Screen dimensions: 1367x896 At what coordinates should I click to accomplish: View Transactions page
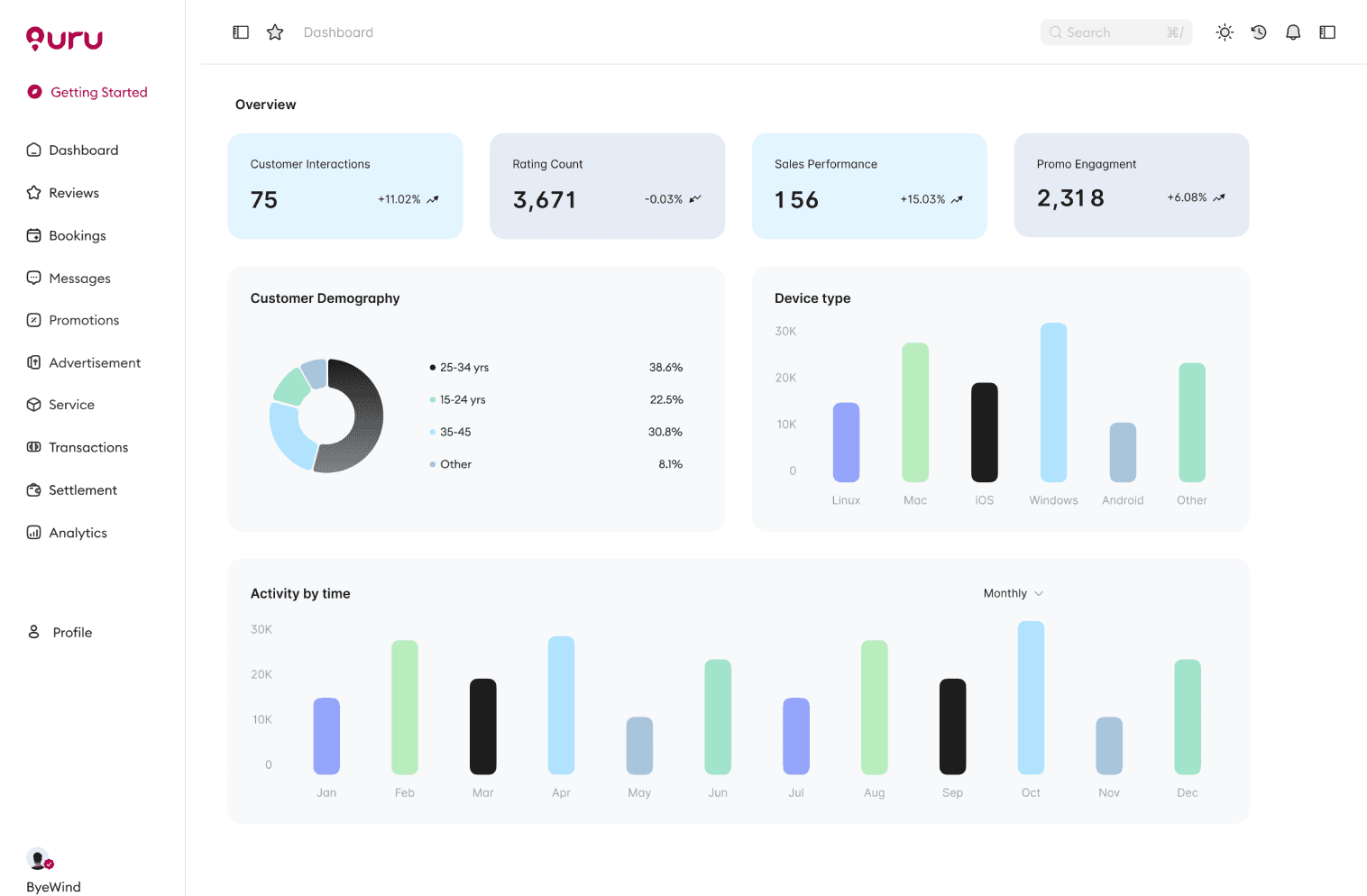click(x=88, y=447)
